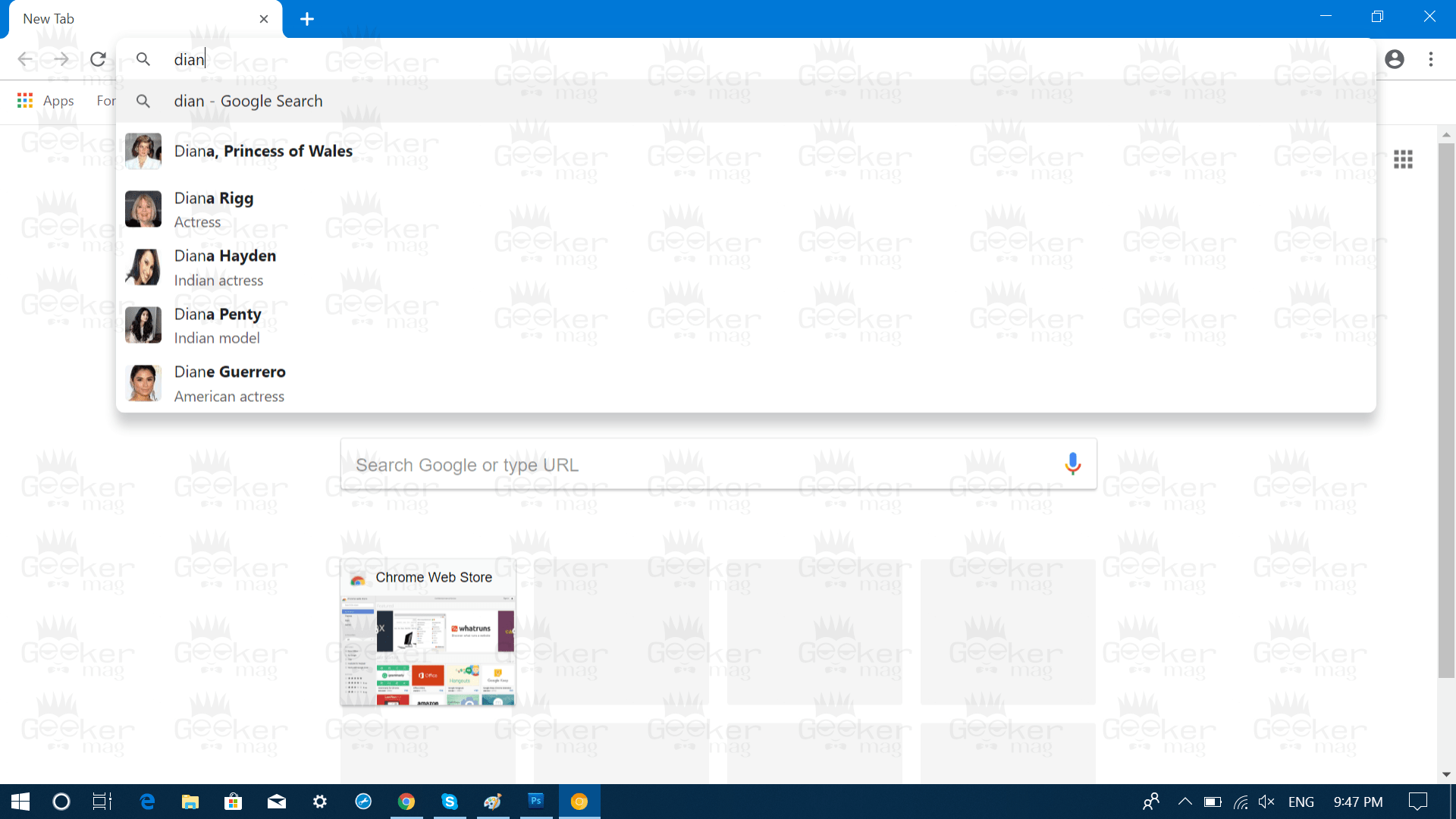The width and height of the screenshot is (1456, 819).
Task: Open Cortana search circle
Action: [x=61, y=802]
